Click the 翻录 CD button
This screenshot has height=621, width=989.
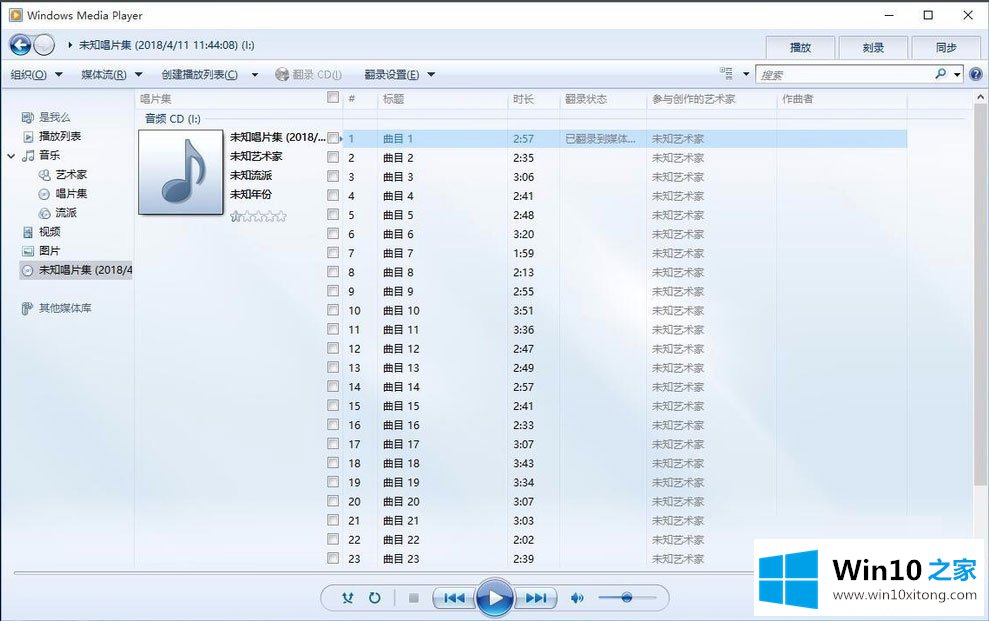tap(308, 74)
